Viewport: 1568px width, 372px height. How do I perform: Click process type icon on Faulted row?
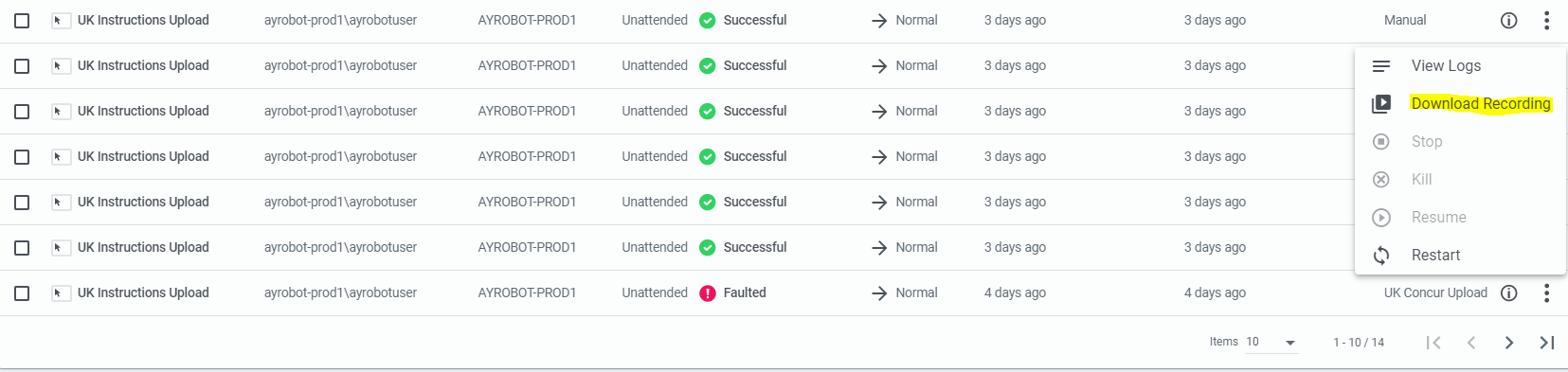60,293
